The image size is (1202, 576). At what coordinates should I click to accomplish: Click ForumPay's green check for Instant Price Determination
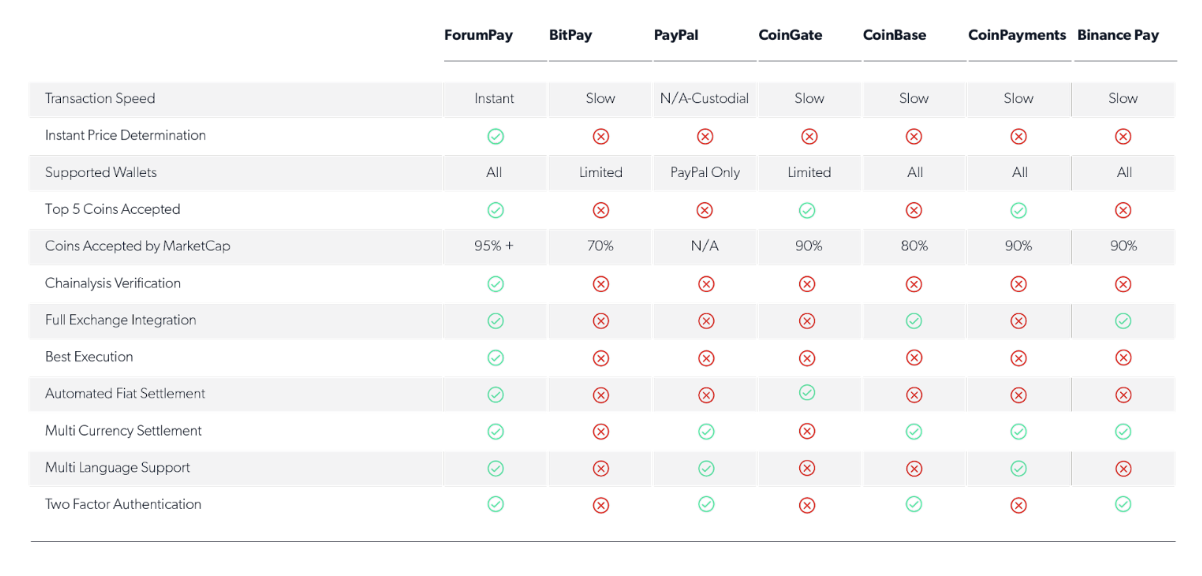coord(495,136)
